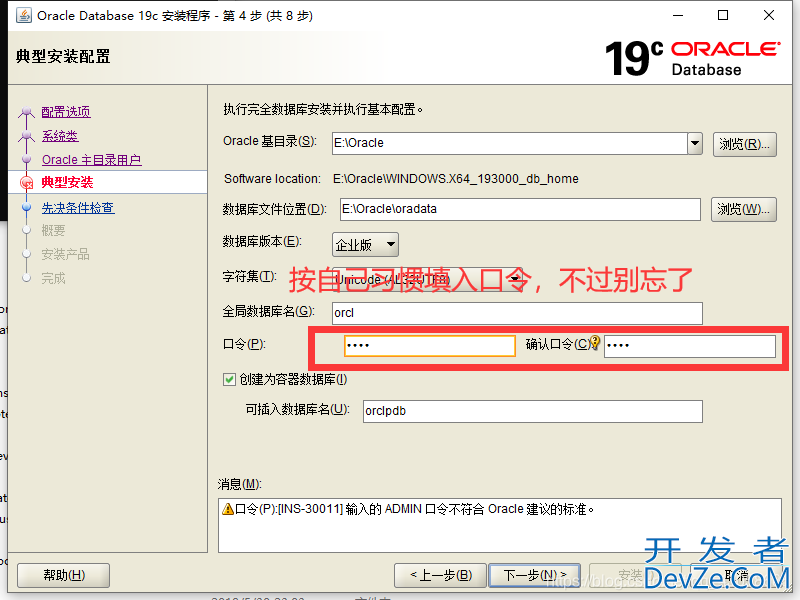Viewport: 800px width, 600px height.
Task: Toggle 创建为容器数据库 checkbox
Action: point(229,380)
